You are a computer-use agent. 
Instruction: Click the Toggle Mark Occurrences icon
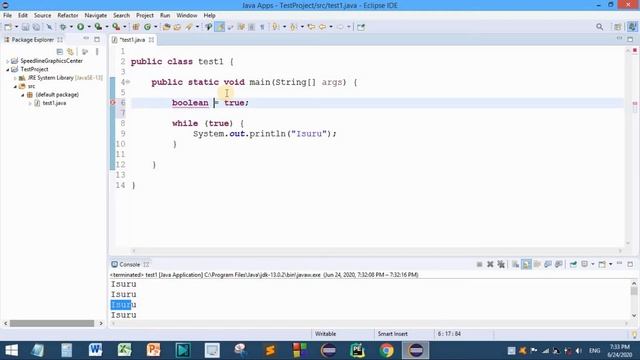pos(220,27)
